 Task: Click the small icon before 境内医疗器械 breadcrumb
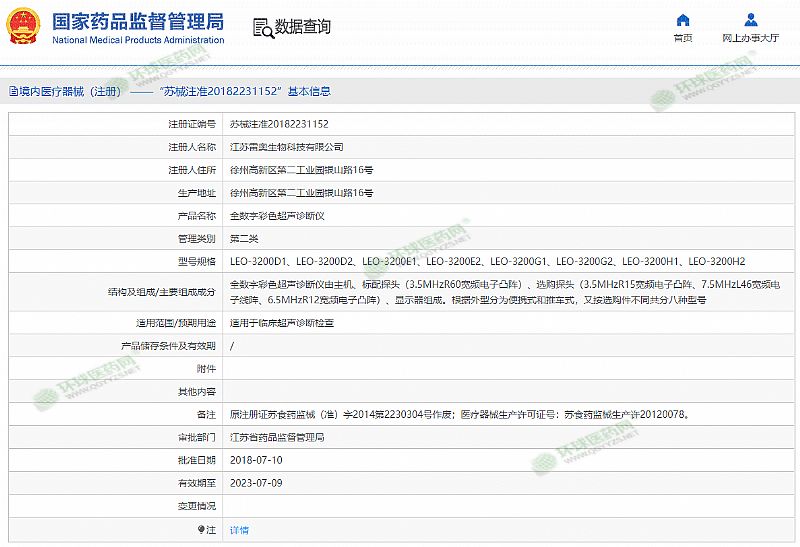coord(11,91)
